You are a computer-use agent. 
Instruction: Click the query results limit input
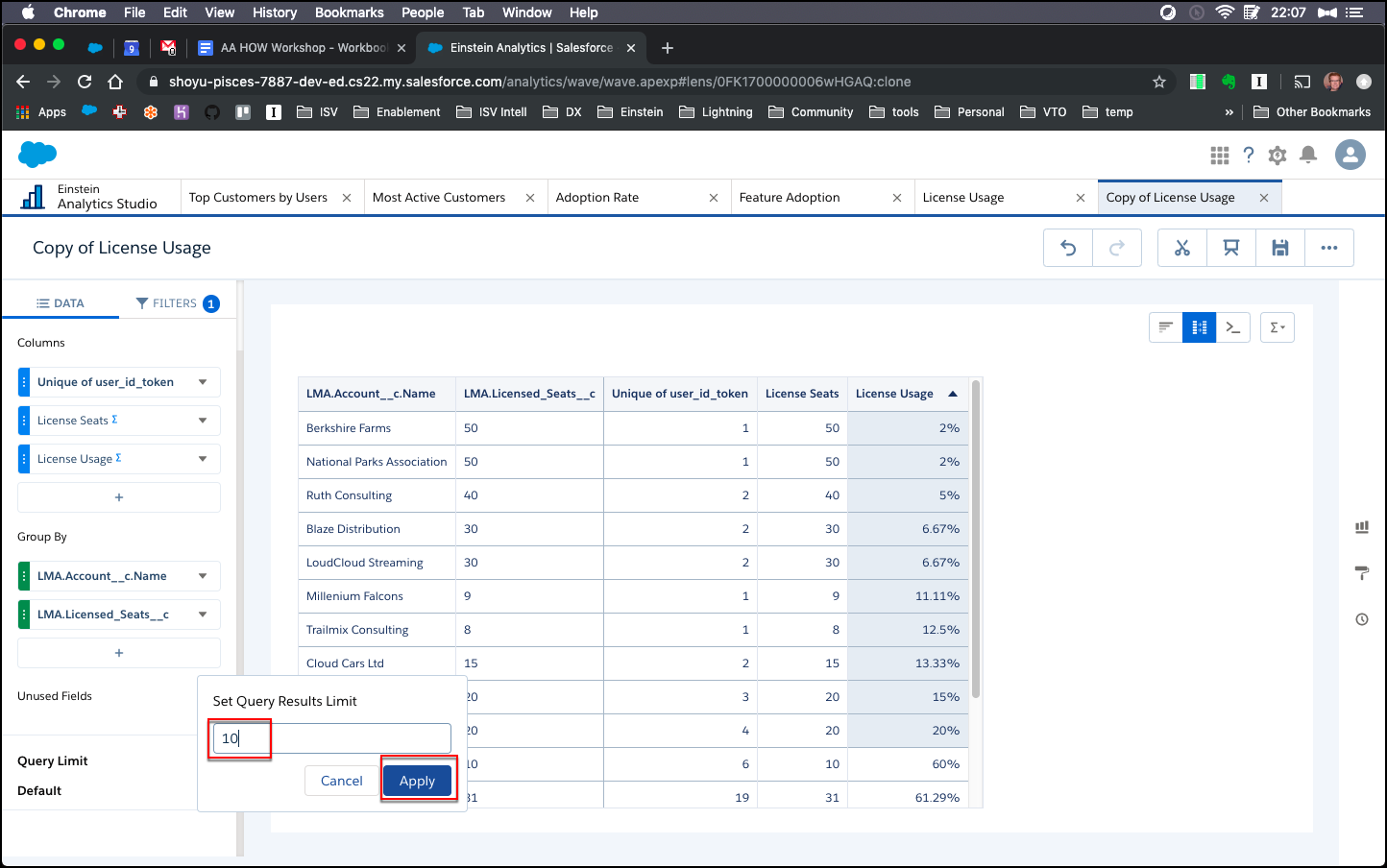[332, 738]
